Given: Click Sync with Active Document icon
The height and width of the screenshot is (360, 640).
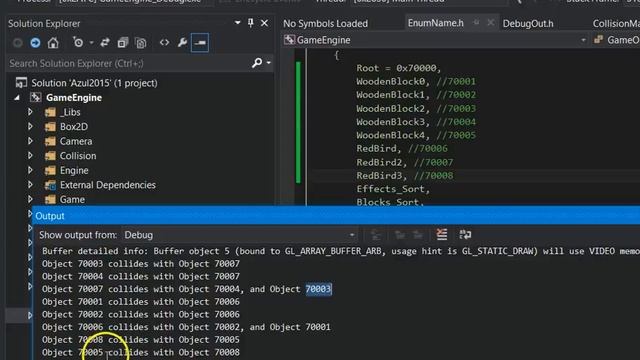Looking at the screenshot, I should [105, 42].
